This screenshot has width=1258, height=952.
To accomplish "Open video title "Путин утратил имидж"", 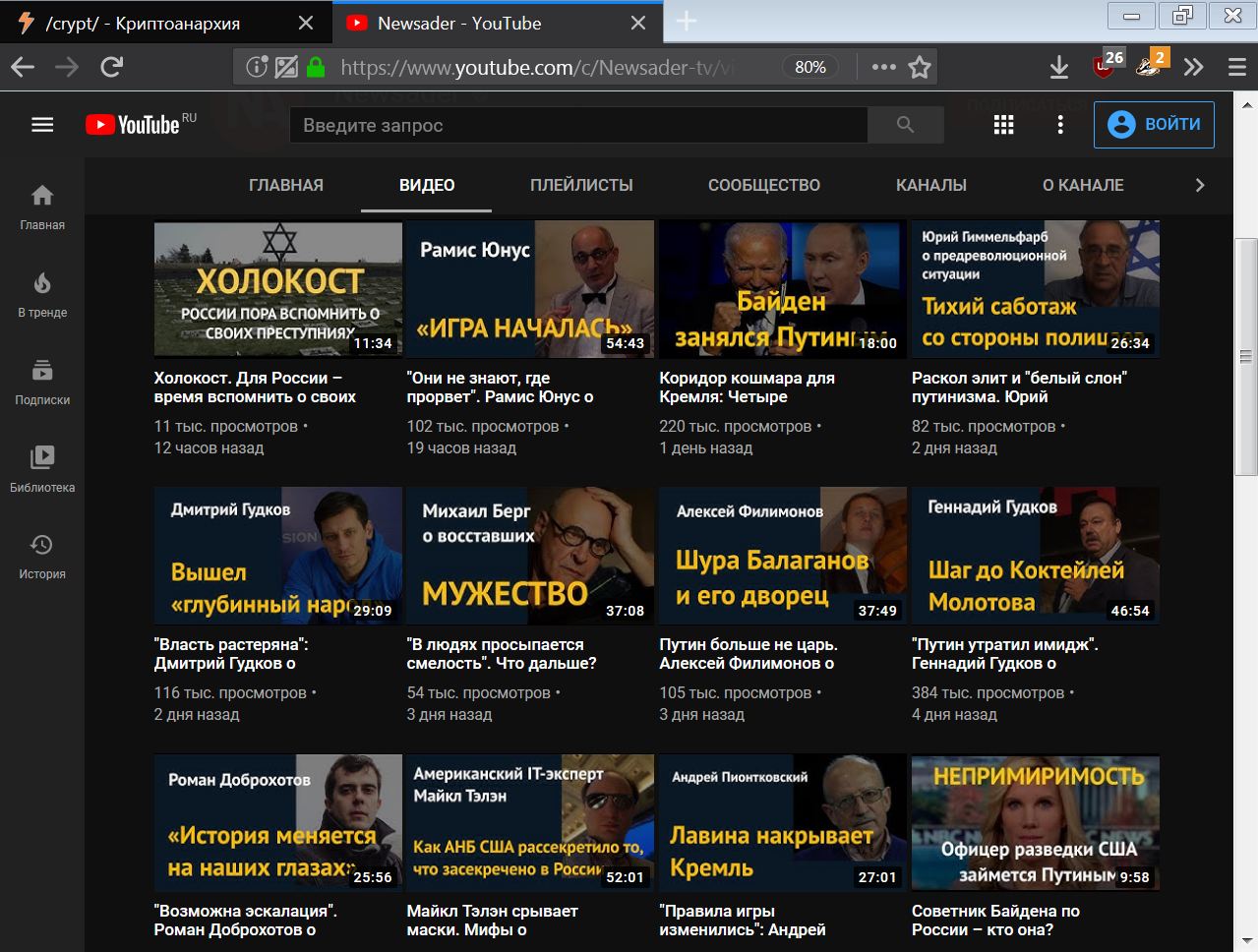I will pos(1005,654).
